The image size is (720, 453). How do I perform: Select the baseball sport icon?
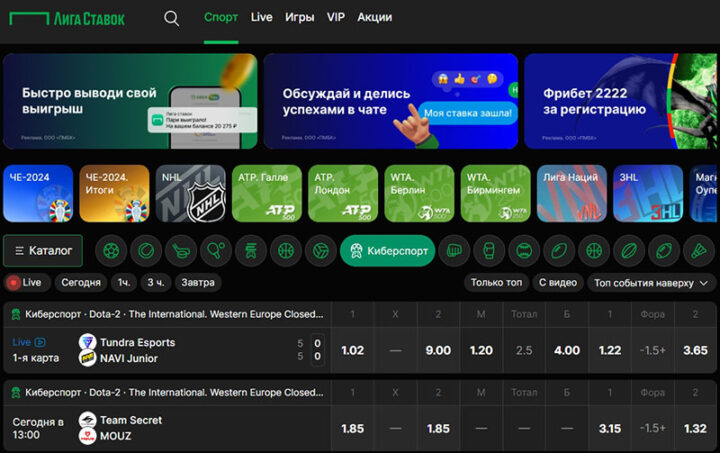pyautogui.click(x=524, y=251)
